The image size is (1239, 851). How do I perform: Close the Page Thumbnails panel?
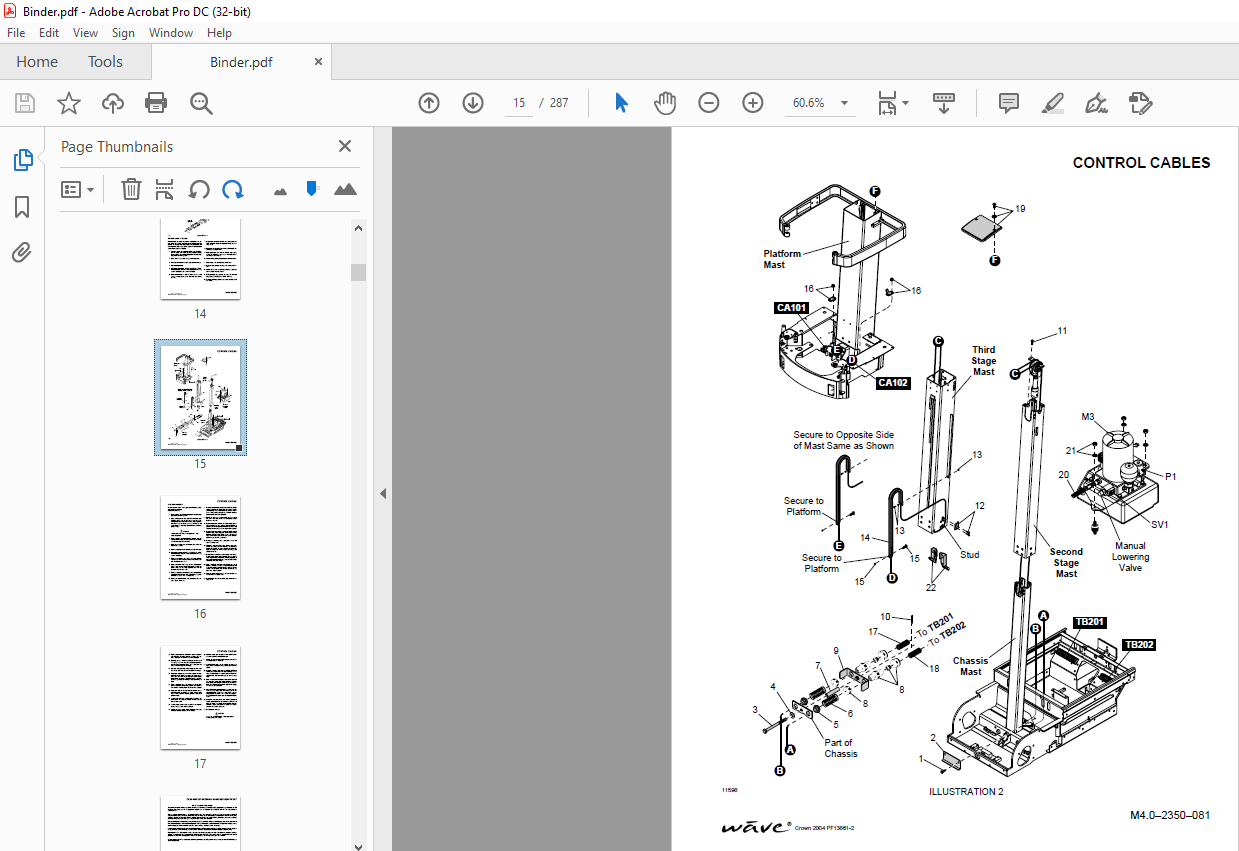(345, 146)
